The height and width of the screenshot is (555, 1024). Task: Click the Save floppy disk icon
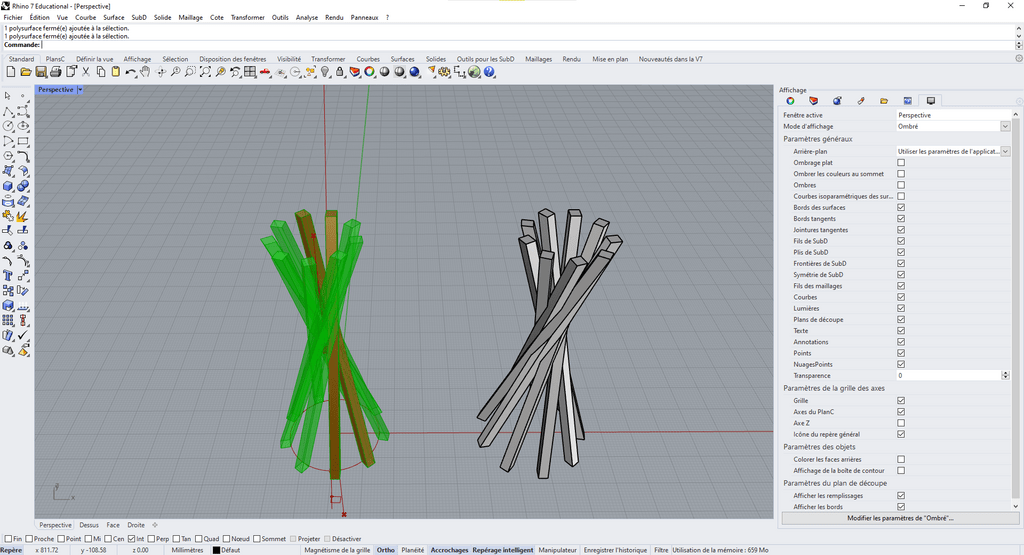[x=40, y=72]
